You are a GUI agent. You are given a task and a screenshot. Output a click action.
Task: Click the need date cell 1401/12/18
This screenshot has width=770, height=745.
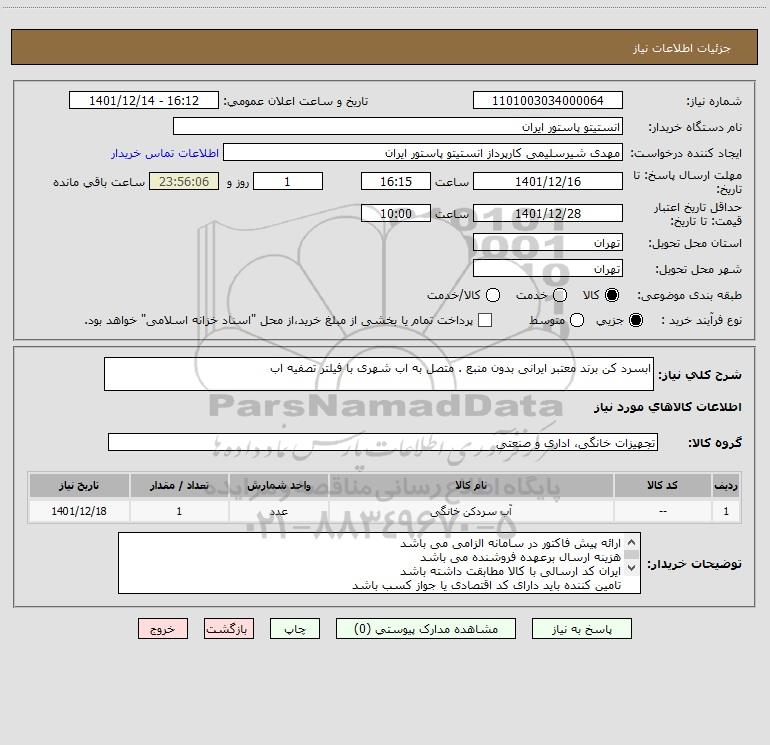point(79,511)
